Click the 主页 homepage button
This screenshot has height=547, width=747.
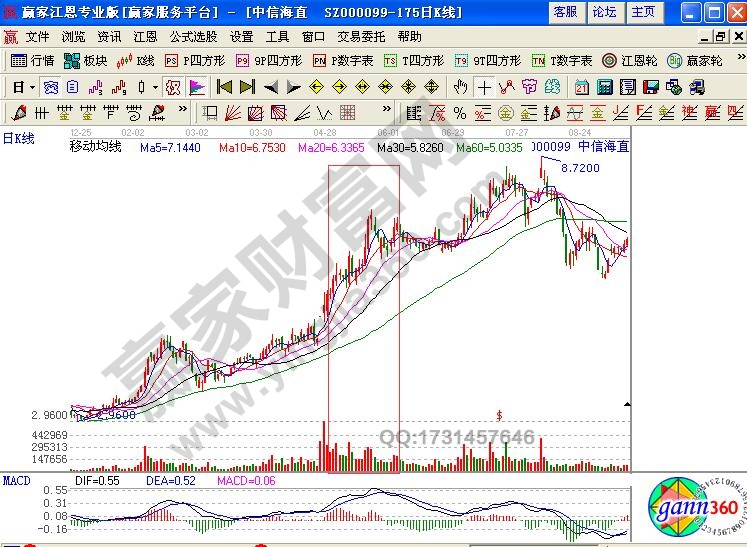(x=644, y=12)
